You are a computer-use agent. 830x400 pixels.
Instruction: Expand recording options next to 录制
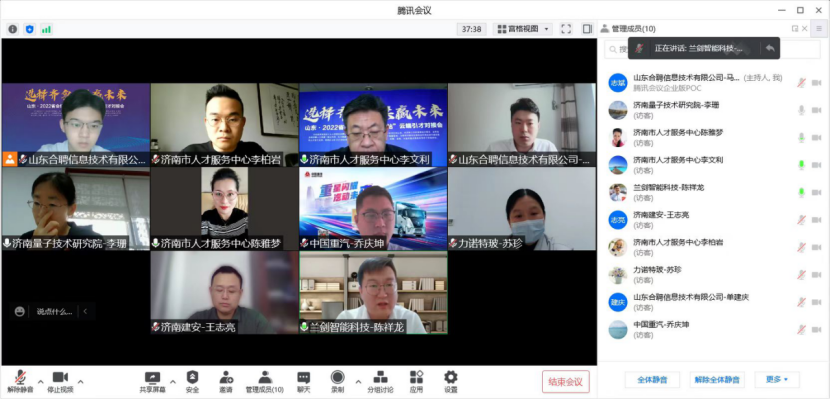[x=358, y=381]
